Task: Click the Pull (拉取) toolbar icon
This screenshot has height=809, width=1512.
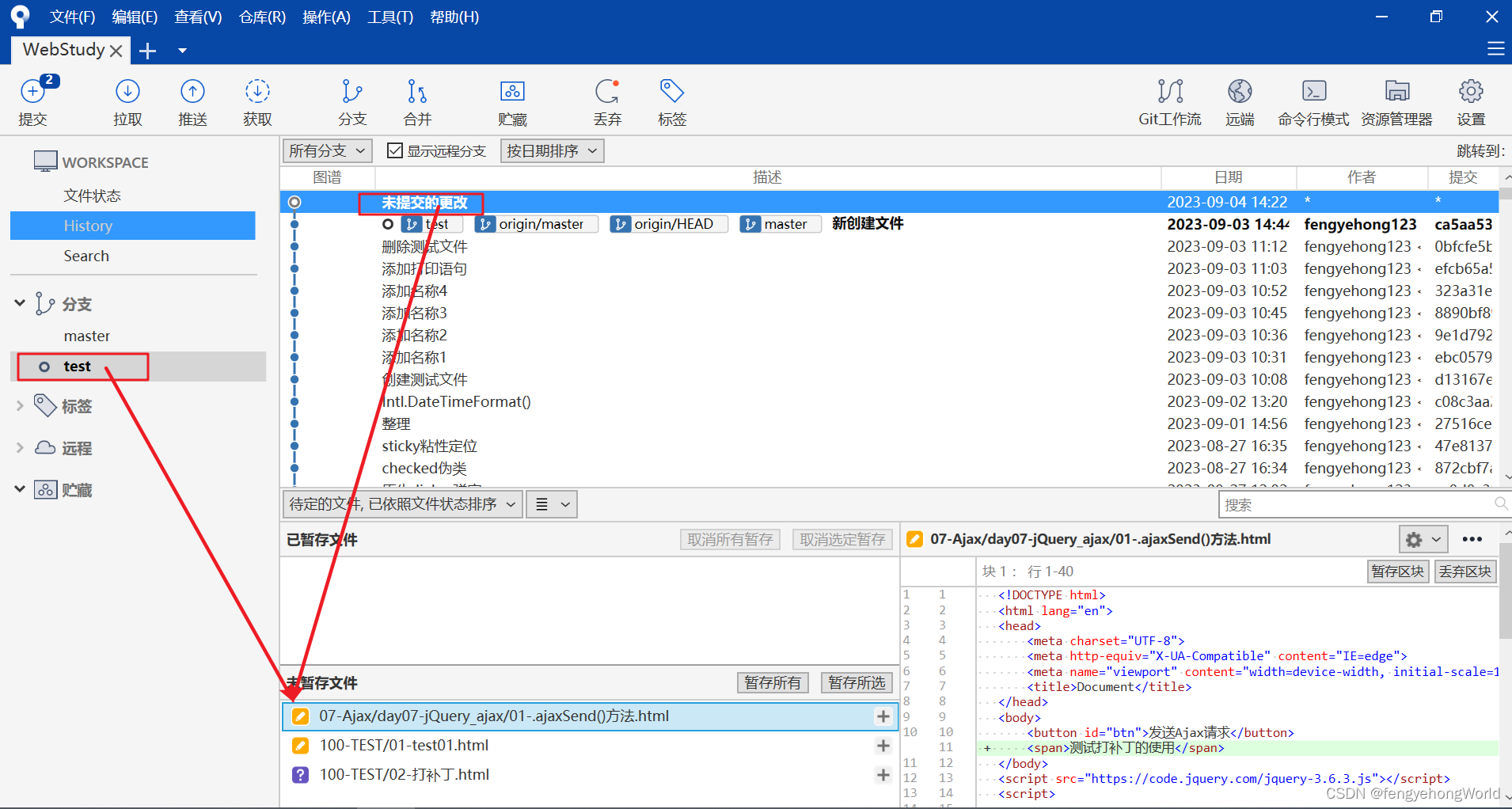Action: [x=127, y=101]
